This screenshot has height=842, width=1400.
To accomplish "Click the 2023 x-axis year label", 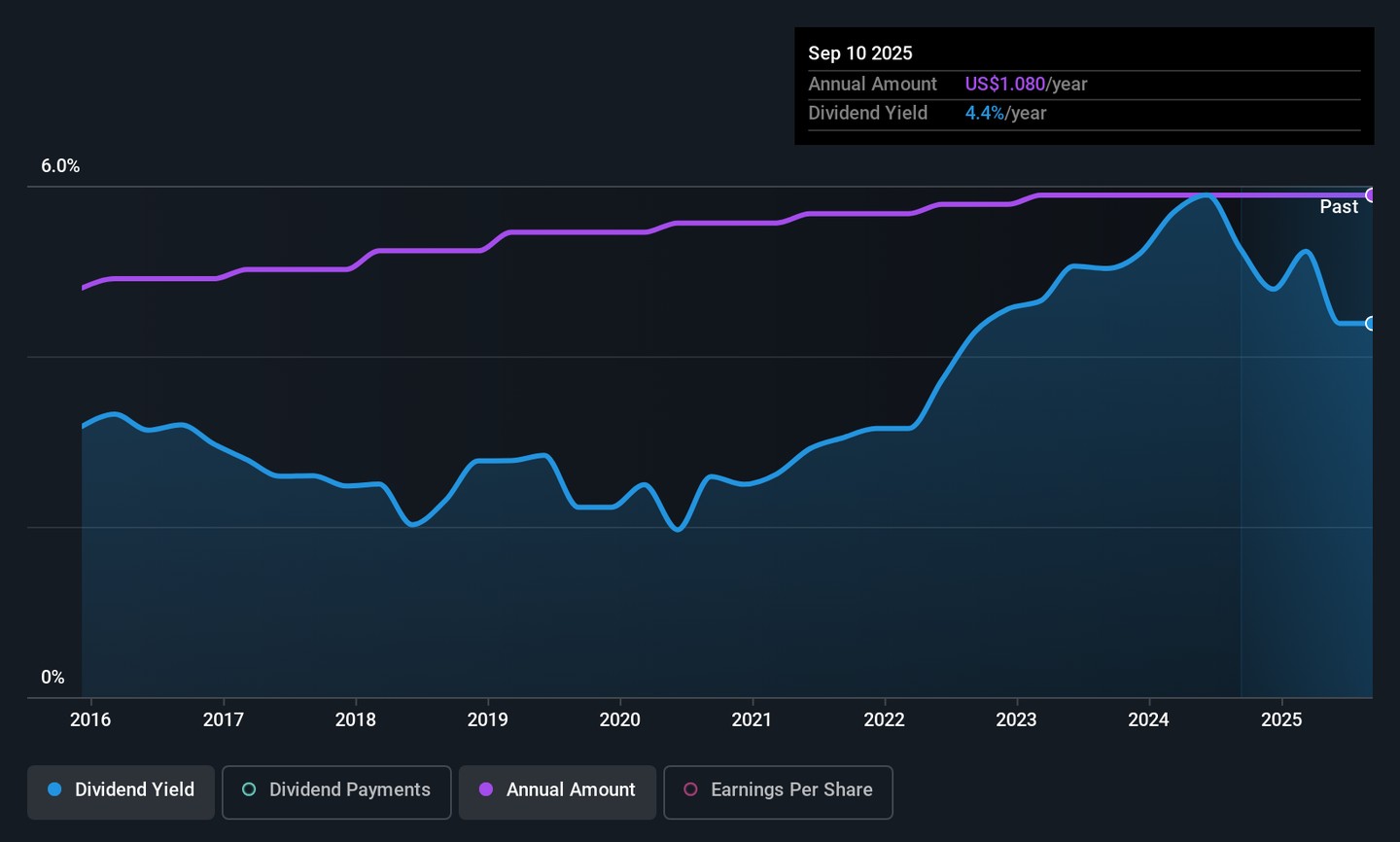I will coord(1017,720).
